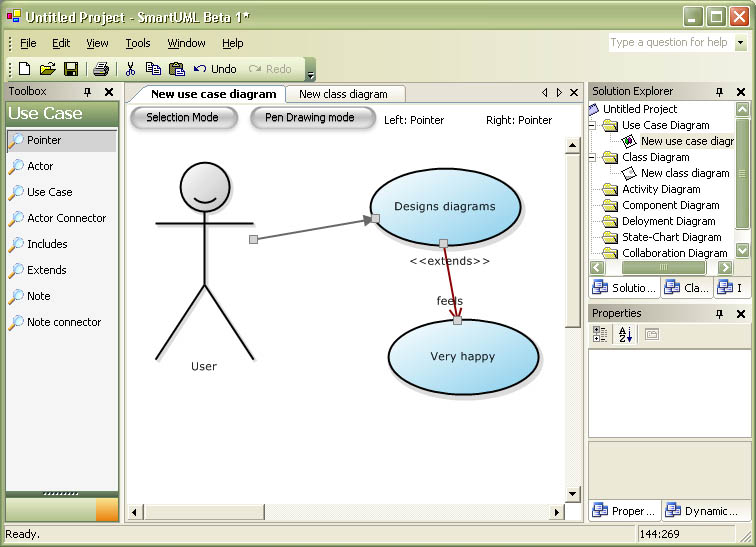Screen dimensions: 756x547
Task: Select the Actor tool in Toolbox
Action: pos(62,166)
